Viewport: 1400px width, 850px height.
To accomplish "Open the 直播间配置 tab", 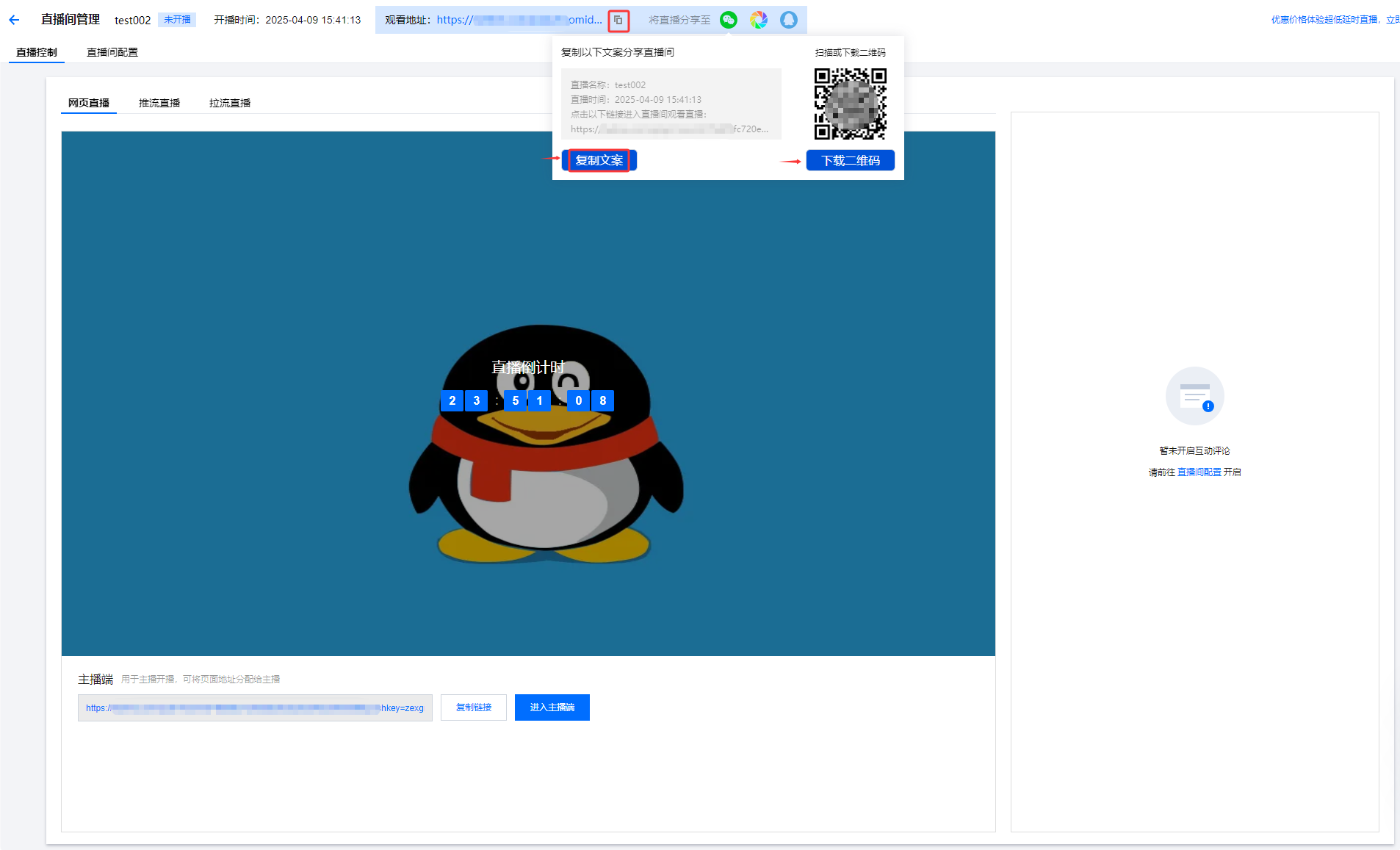I will click(112, 52).
